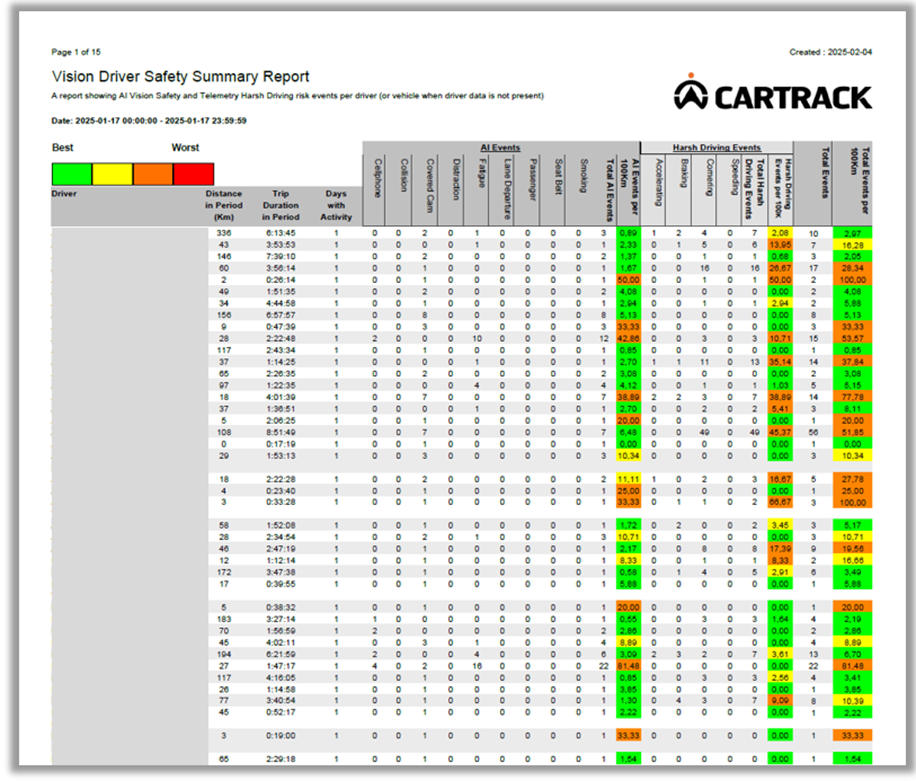Image resolution: width=916 pixels, height=781 pixels.
Task: Click the trip duration '1:47:17'
Action: click(280, 666)
